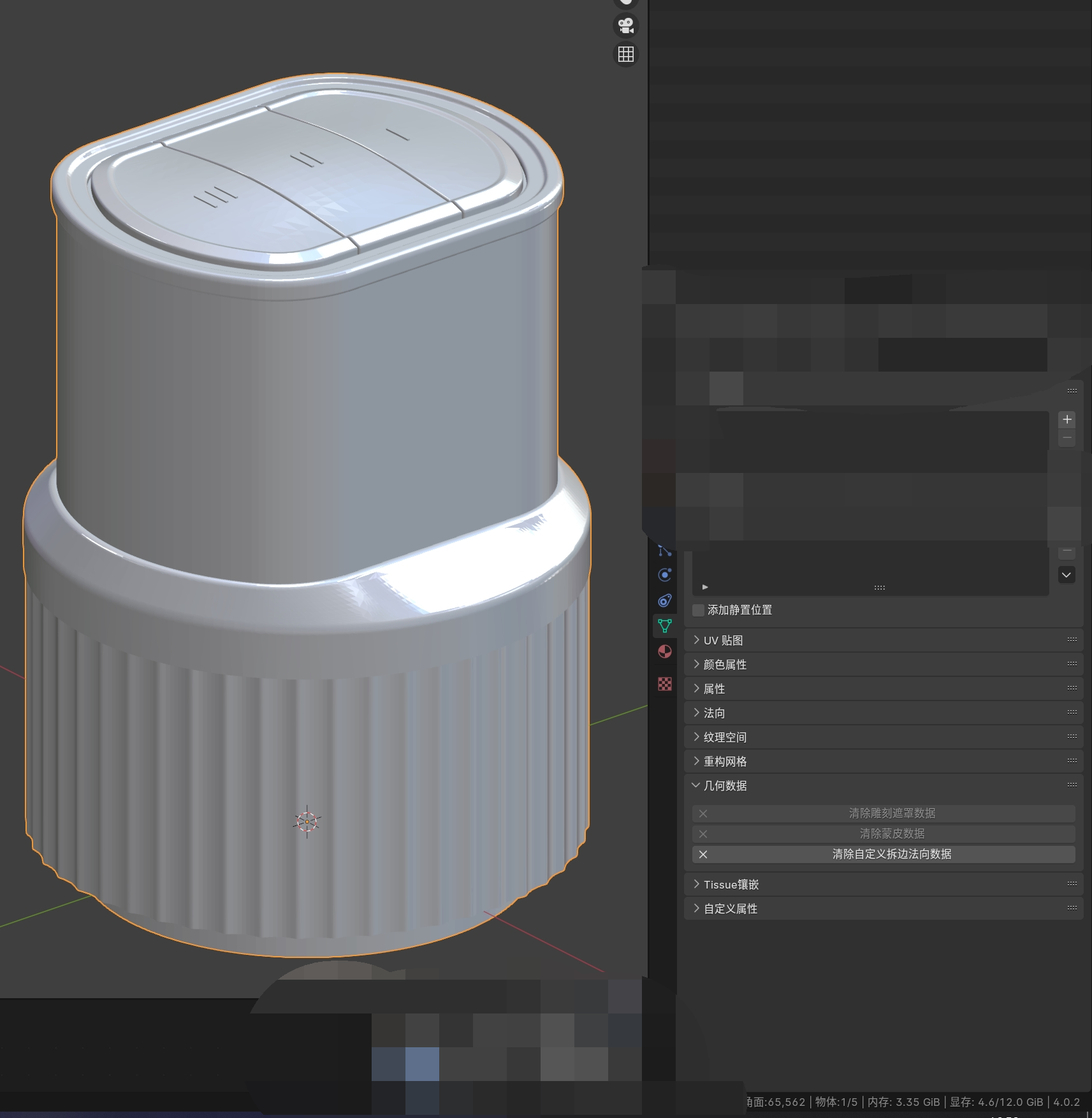Click the 清除蒙皮数据 button

click(884, 834)
